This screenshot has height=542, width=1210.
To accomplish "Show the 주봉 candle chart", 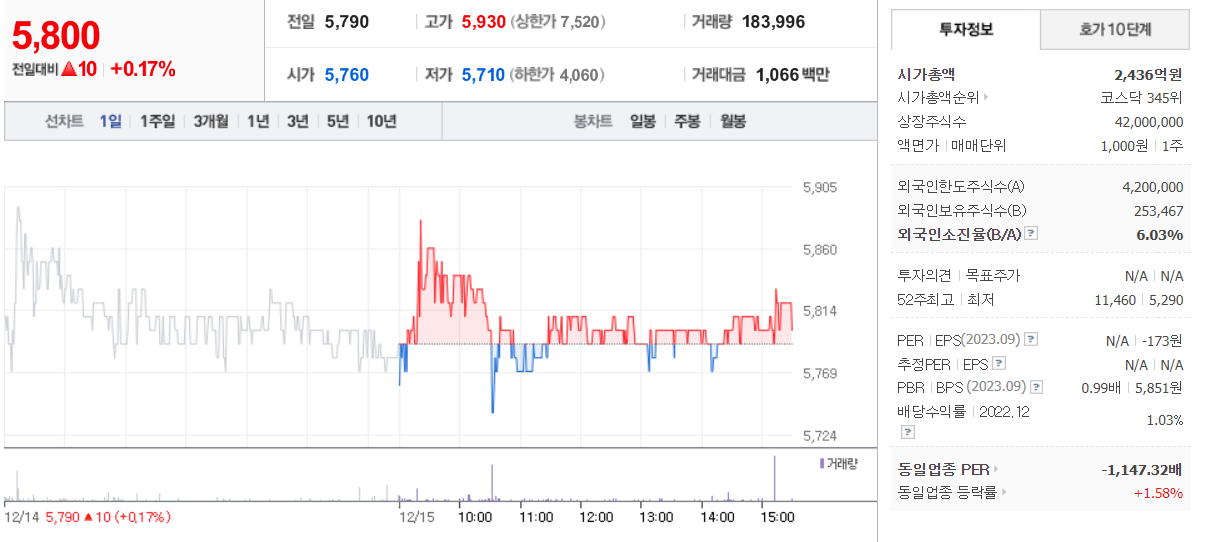I will pyautogui.click(x=687, y=121).
